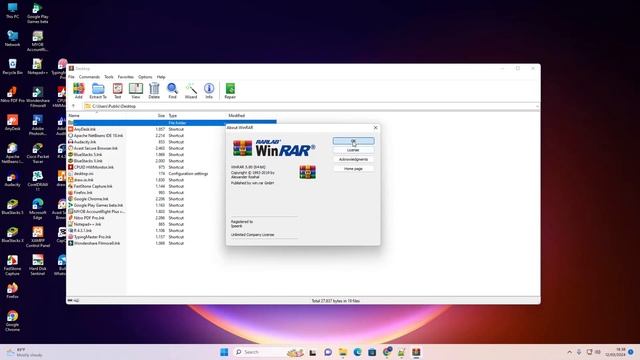Click the Repair toolbar icon
640x360 pixels.
pos(230,91)
